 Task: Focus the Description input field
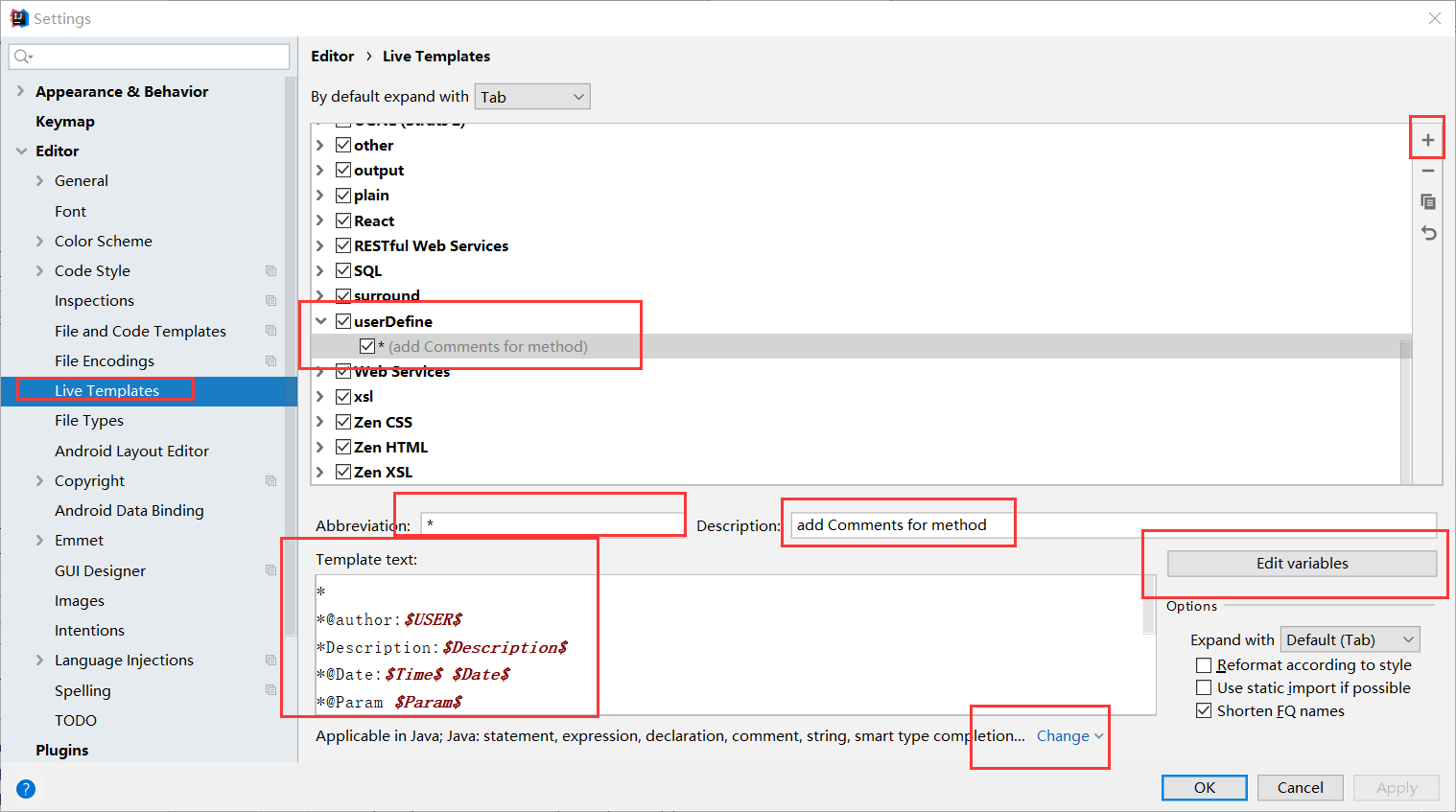tap(1114, 524)
